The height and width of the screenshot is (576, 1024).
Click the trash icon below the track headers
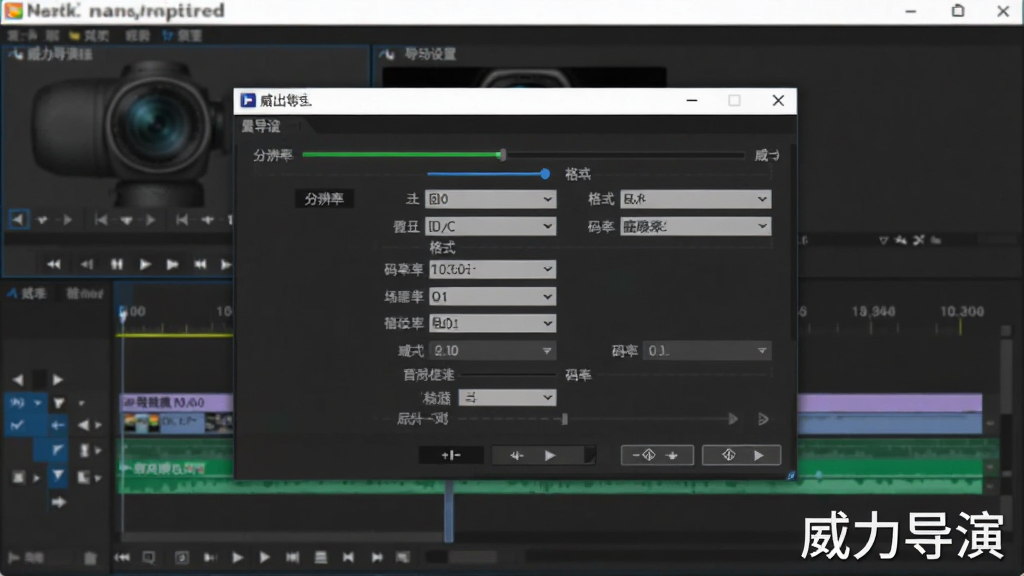pos(90,558)
